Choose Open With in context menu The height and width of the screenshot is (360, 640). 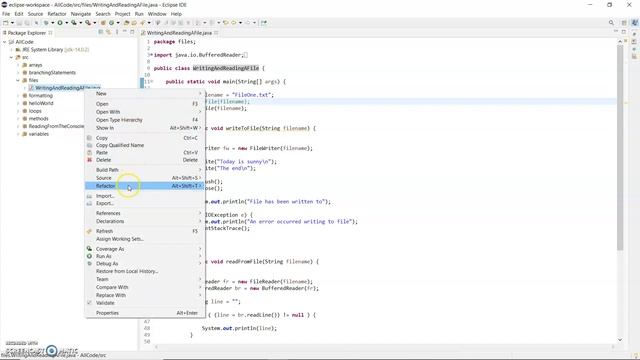[x=144, y=112]
